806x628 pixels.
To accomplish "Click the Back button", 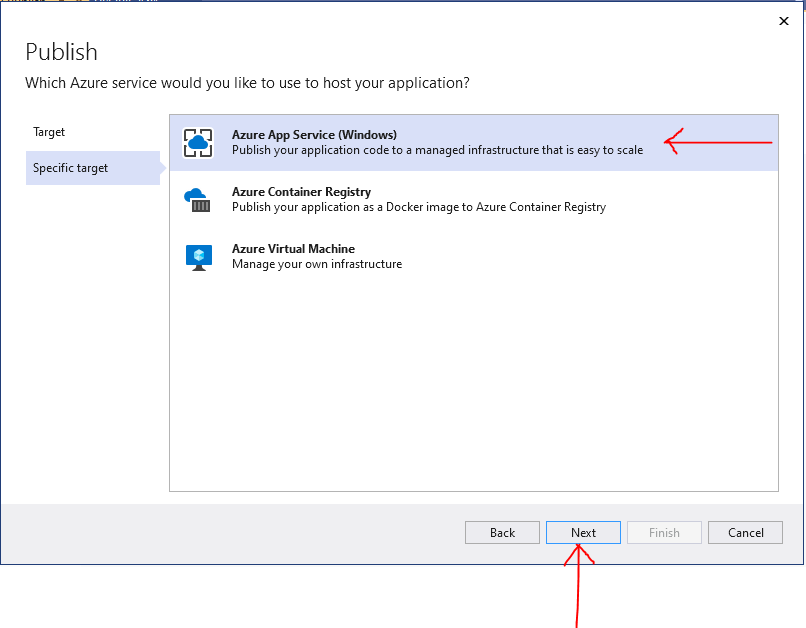I will tap(502, 532).
